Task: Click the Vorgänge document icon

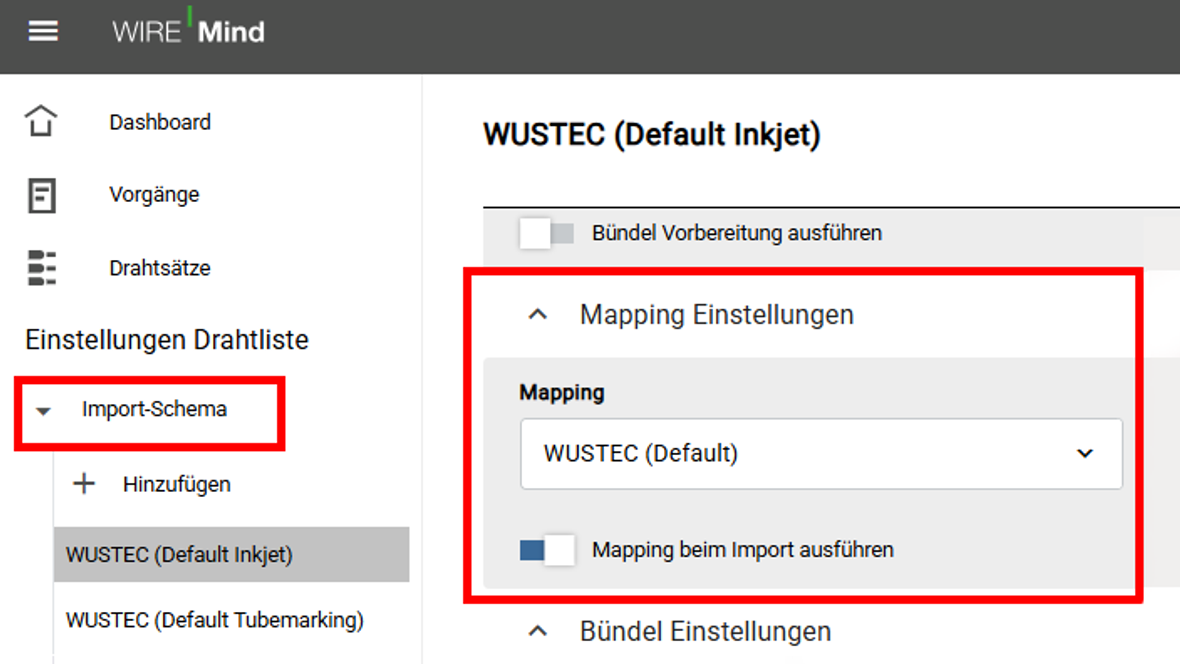Action: click(41, 195)
